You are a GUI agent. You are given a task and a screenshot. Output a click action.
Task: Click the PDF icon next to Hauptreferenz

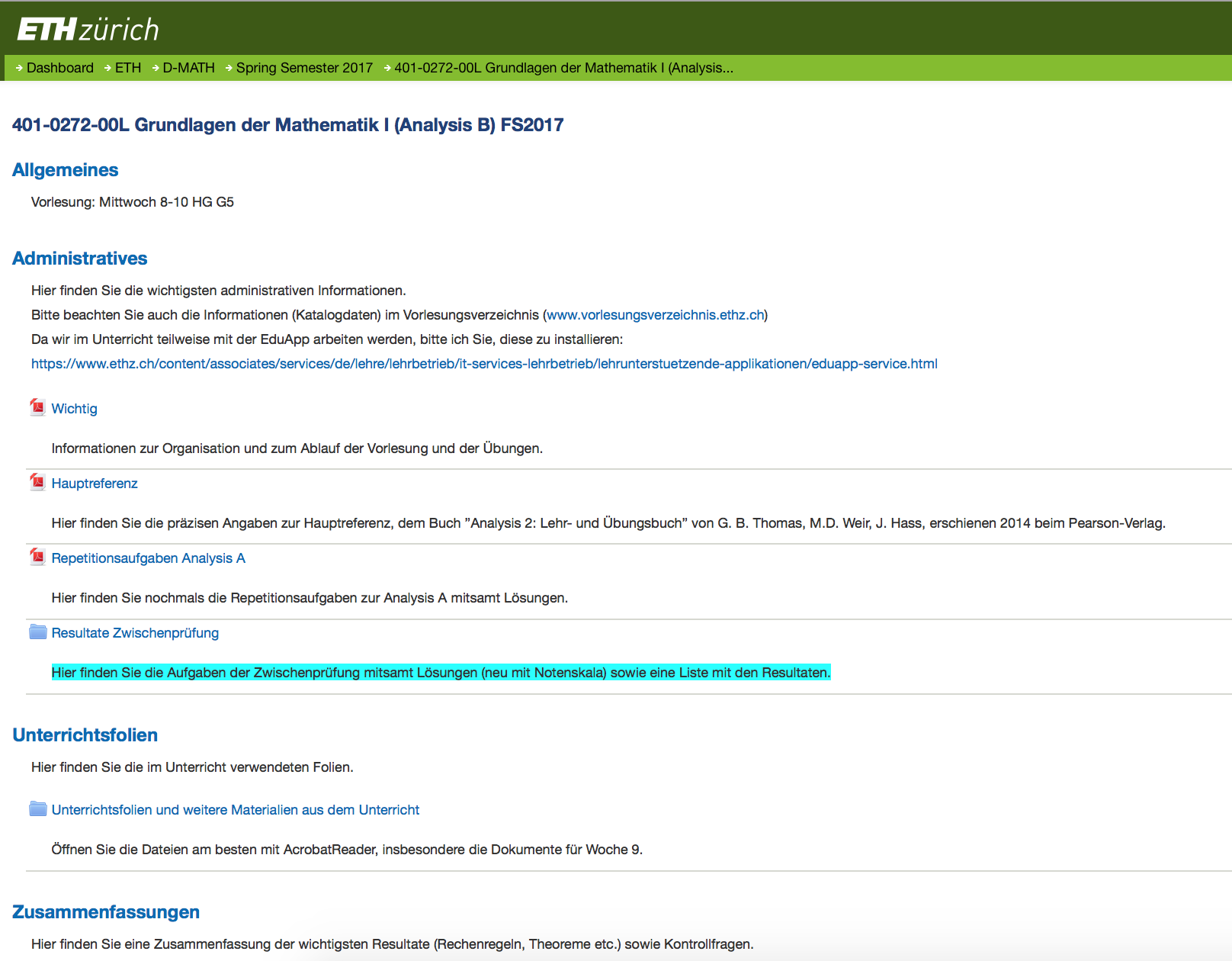pyautogui.click(x=37, y=482)
